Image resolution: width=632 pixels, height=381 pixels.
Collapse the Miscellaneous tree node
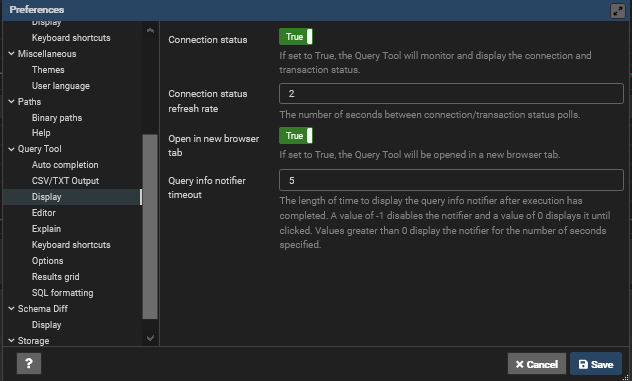tap(11, 54)
